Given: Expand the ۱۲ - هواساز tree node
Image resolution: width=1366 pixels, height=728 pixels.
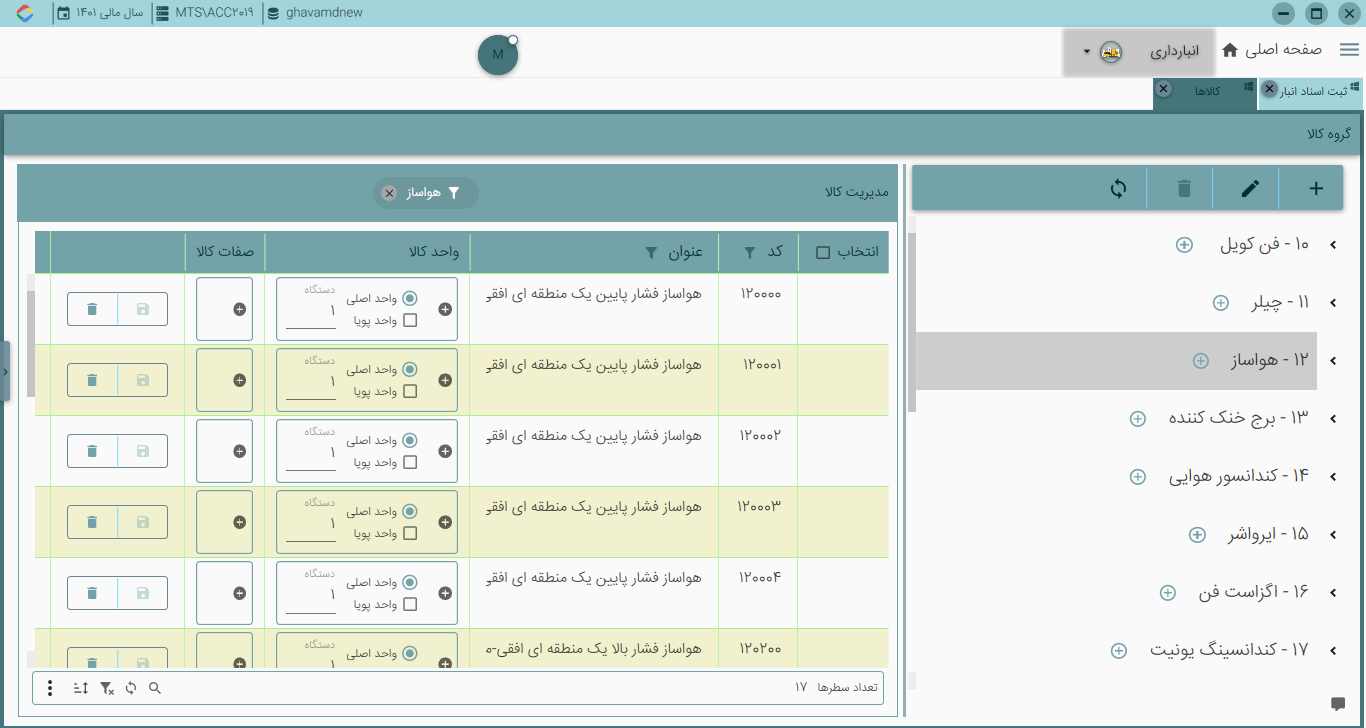Looking at the screenshot, I should click(x=1333, y=361).
